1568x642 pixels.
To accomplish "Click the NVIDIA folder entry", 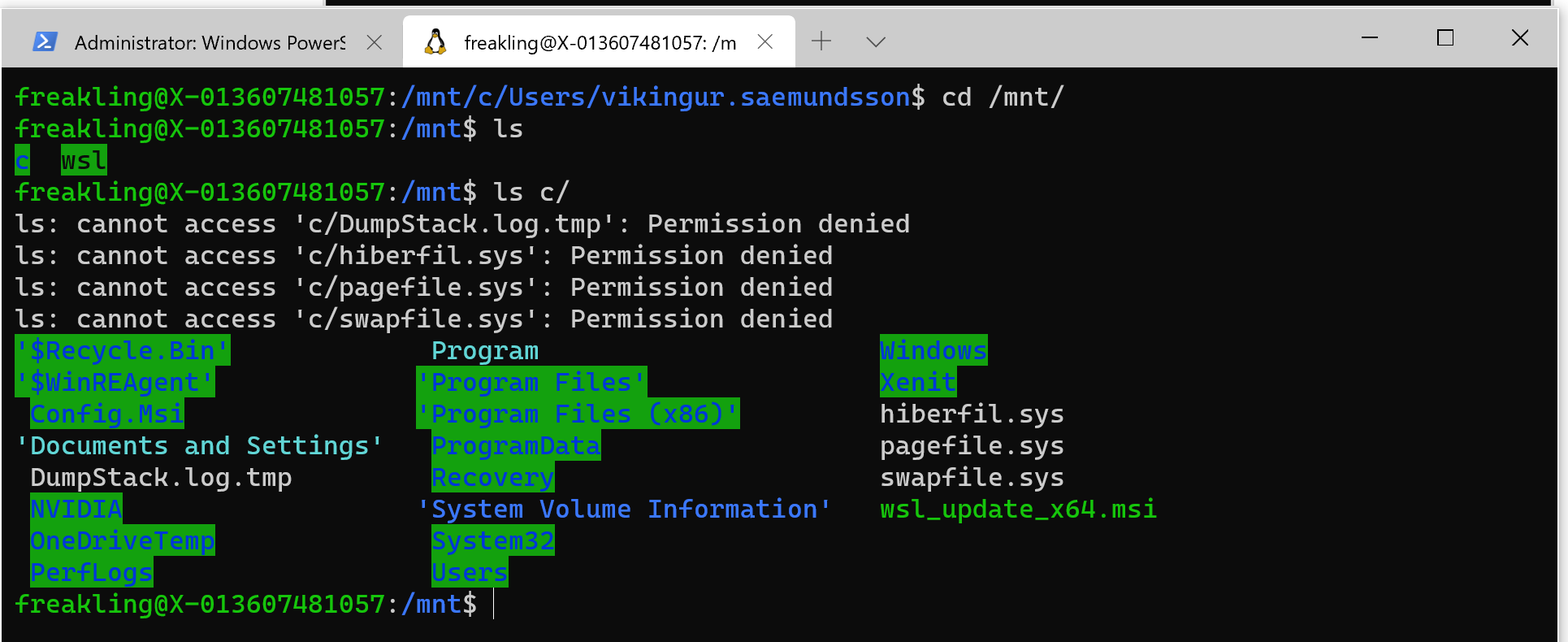I will coord(76,510).
